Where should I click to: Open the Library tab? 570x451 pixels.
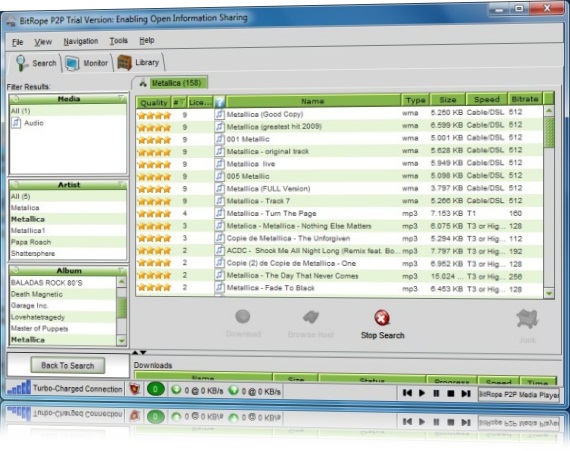tap(140, 63)
